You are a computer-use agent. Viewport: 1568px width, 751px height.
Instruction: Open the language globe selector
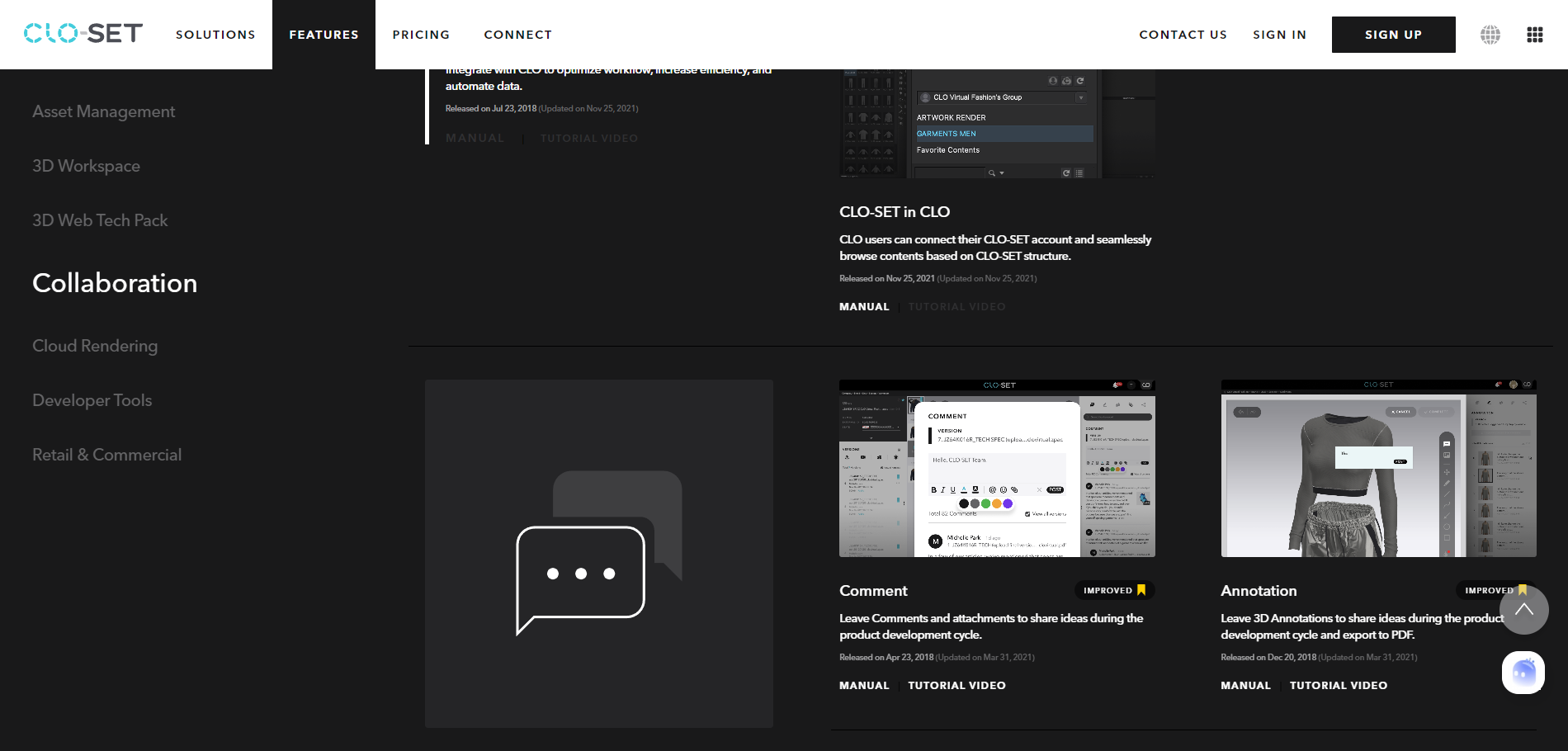pos(1490,35)
